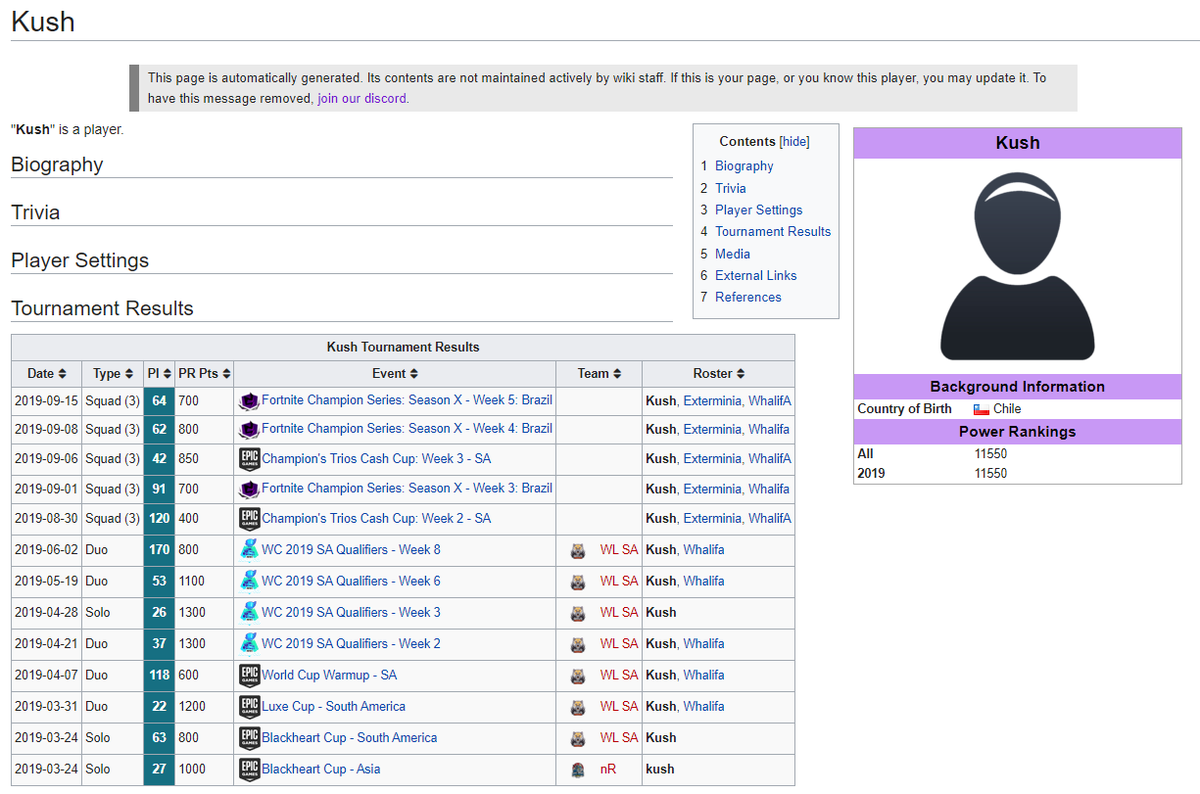
Task: Open WC 2019 SA Qualifiers - Week 8
Action: click(x=351, y=549)
